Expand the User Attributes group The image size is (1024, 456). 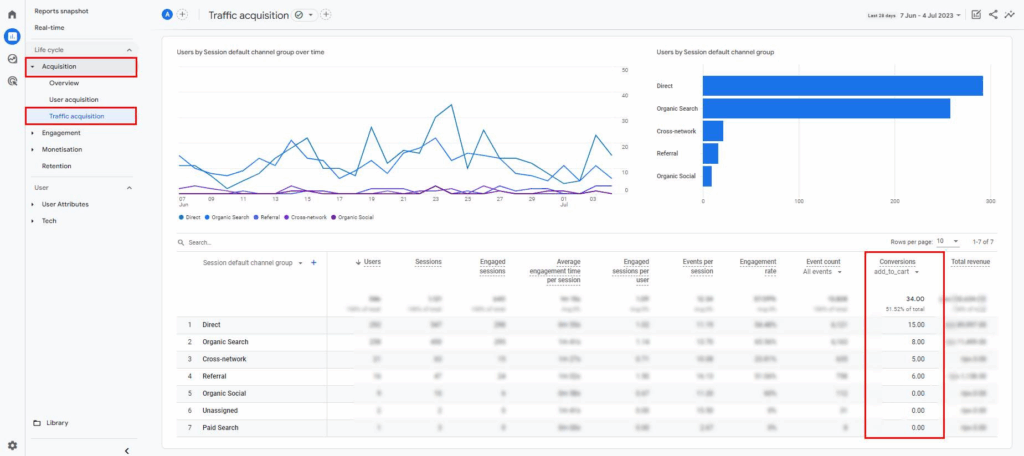coord(33,204)
